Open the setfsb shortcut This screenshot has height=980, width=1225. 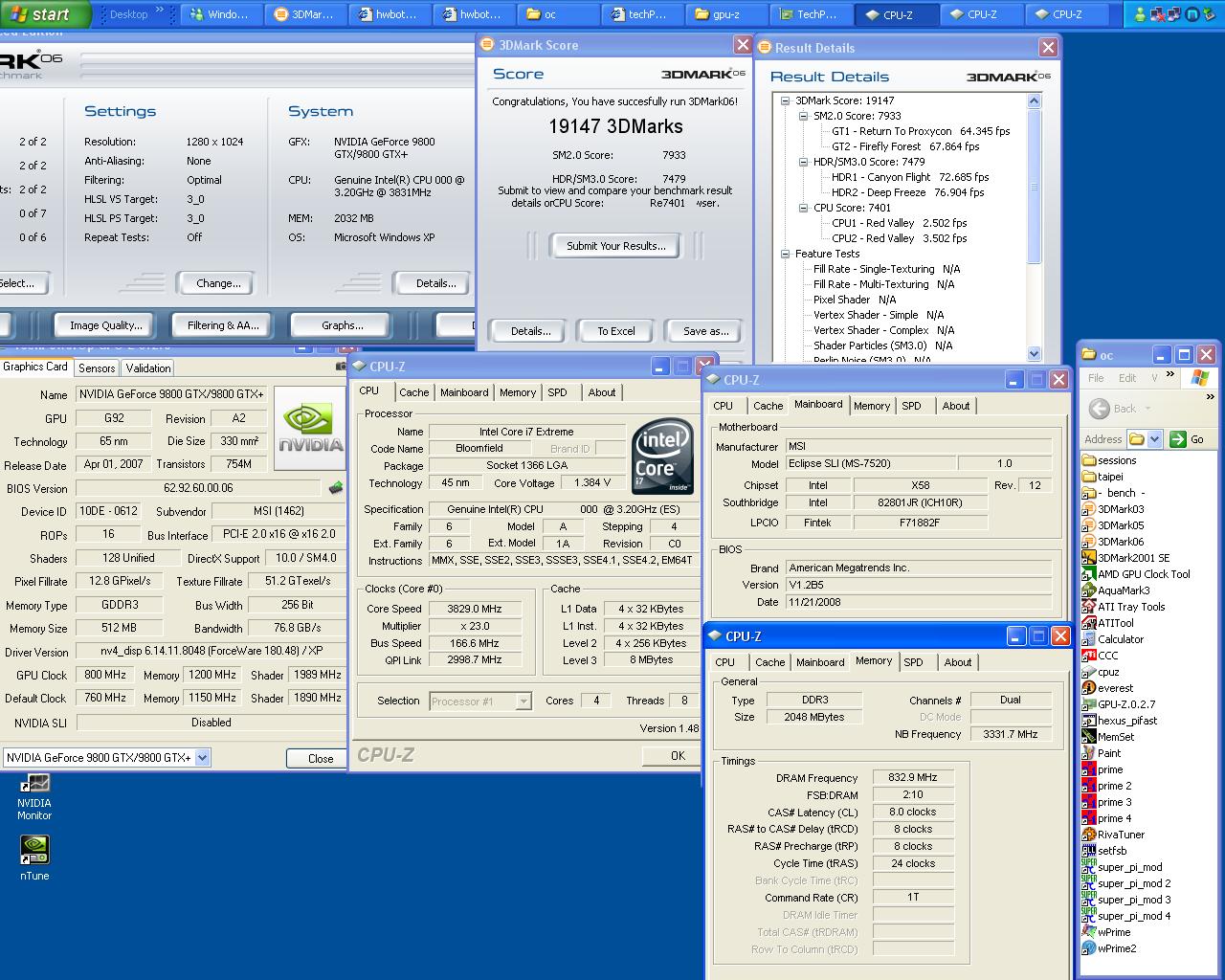pos(1104,851)
